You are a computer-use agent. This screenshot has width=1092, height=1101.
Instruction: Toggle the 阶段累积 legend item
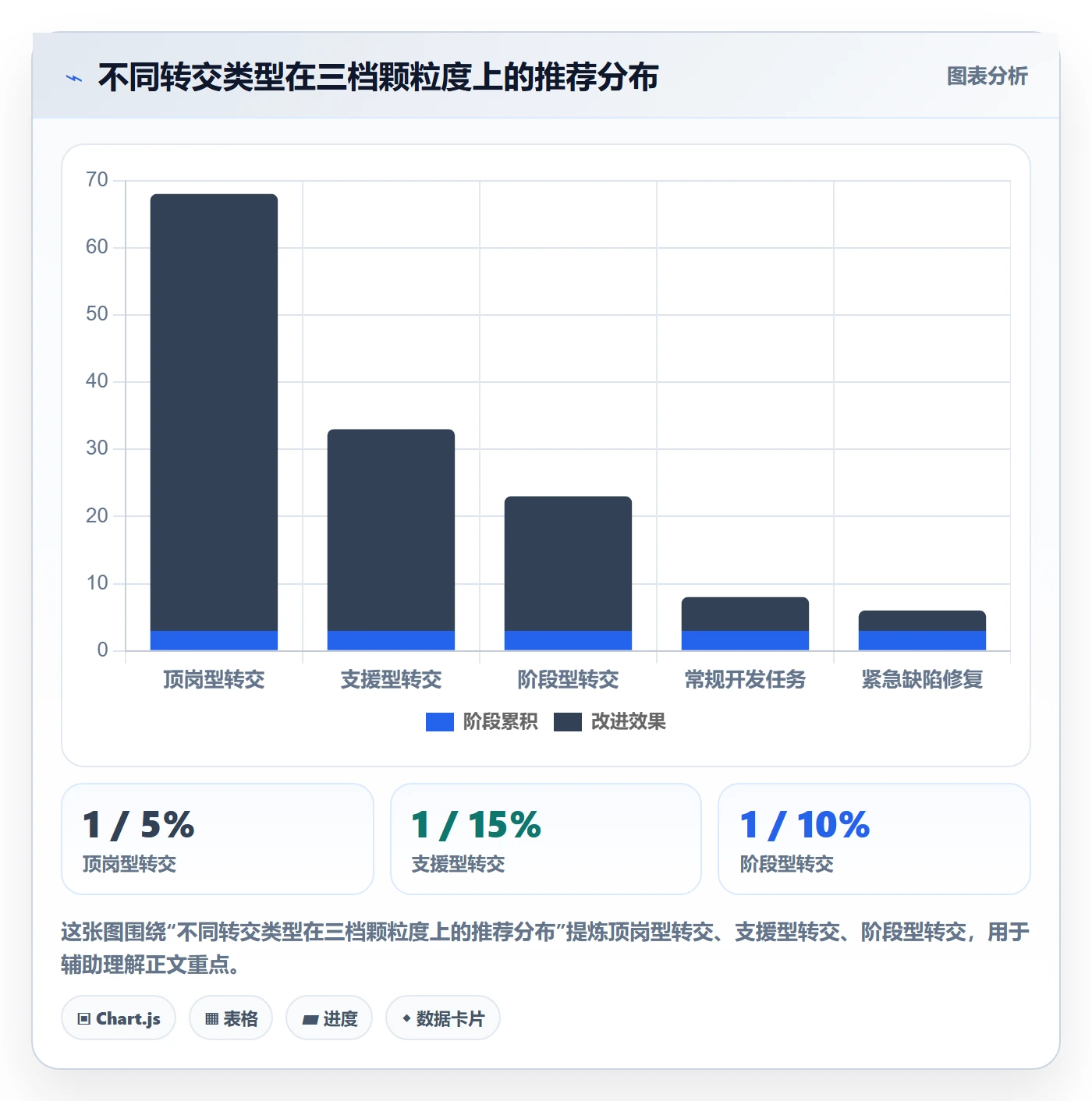pyautogui.click(x=482, y=722)
